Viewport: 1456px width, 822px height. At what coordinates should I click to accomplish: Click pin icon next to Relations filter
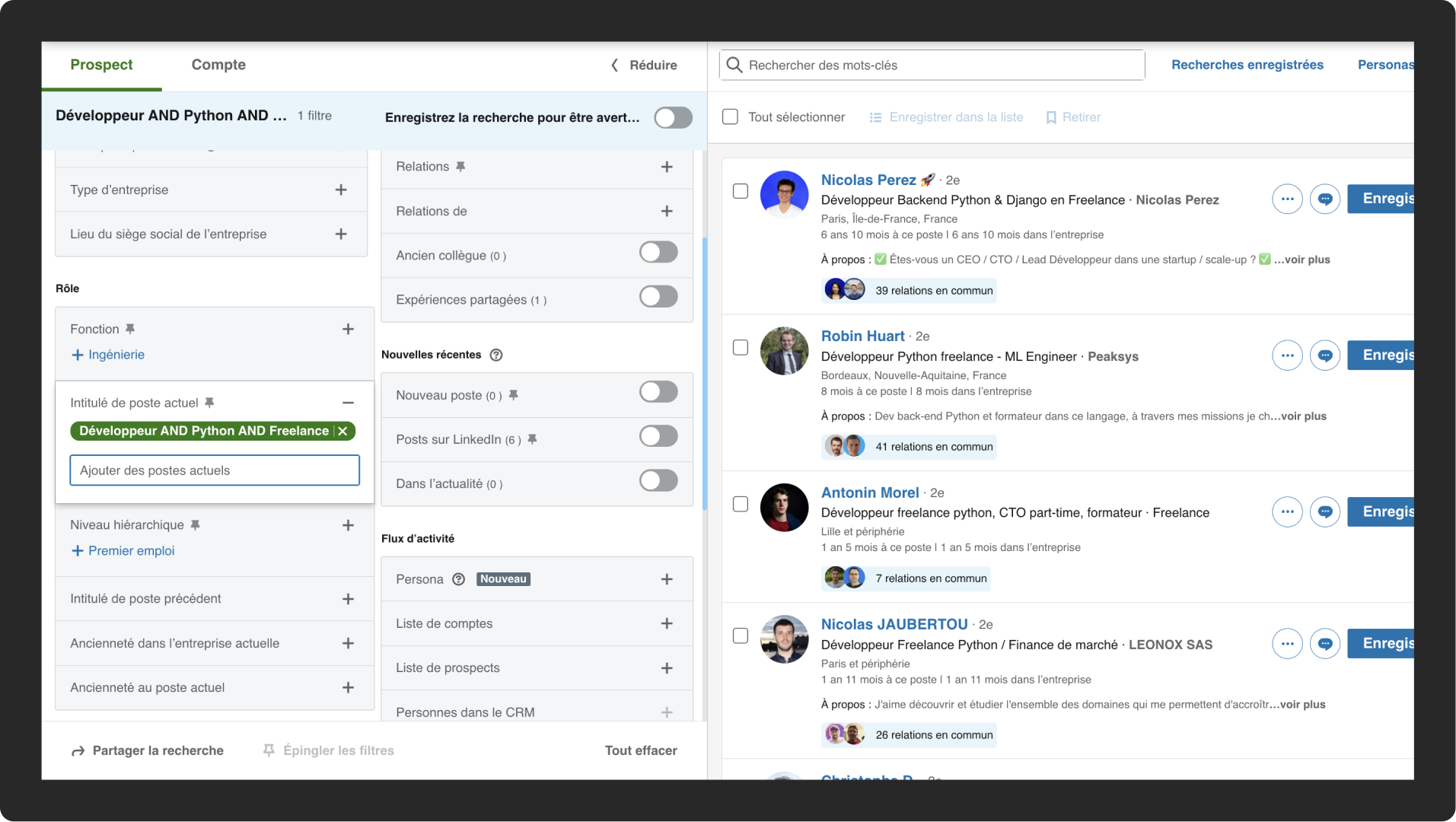460,167
